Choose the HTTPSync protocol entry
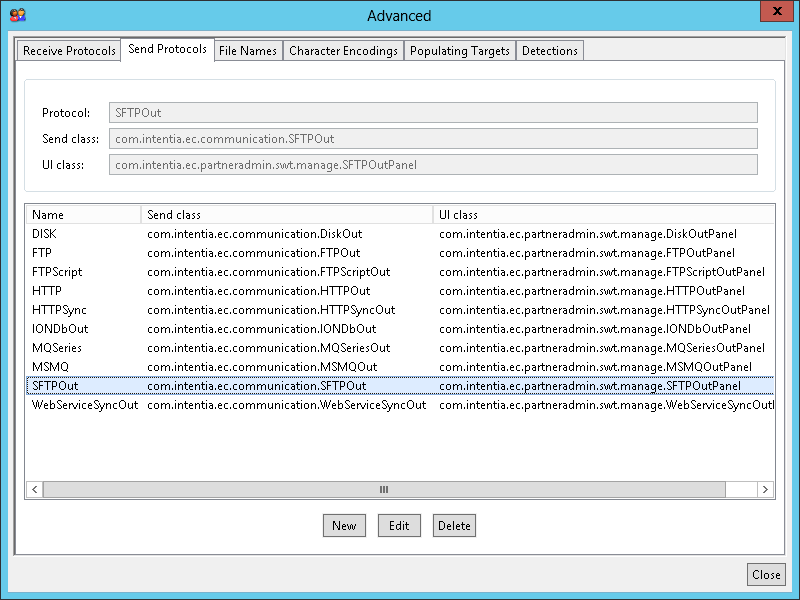Screen dimensions: 800x600 (59, 310)
